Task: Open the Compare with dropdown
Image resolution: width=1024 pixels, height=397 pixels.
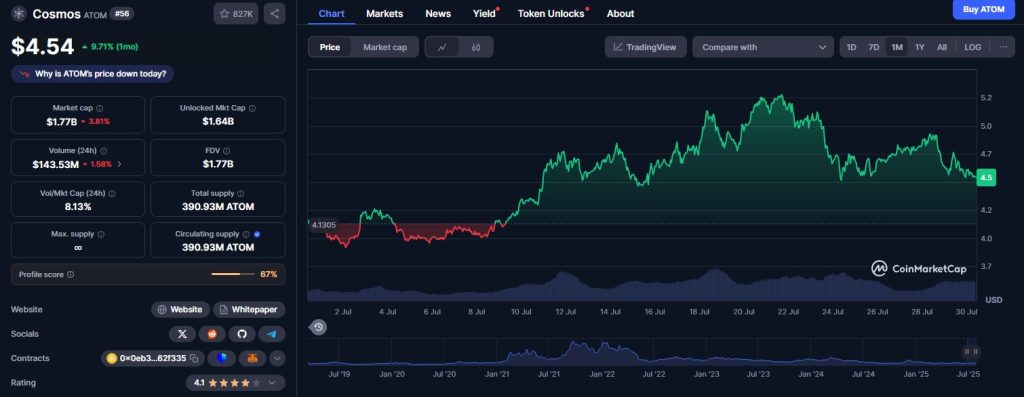Action: point(763,47)
